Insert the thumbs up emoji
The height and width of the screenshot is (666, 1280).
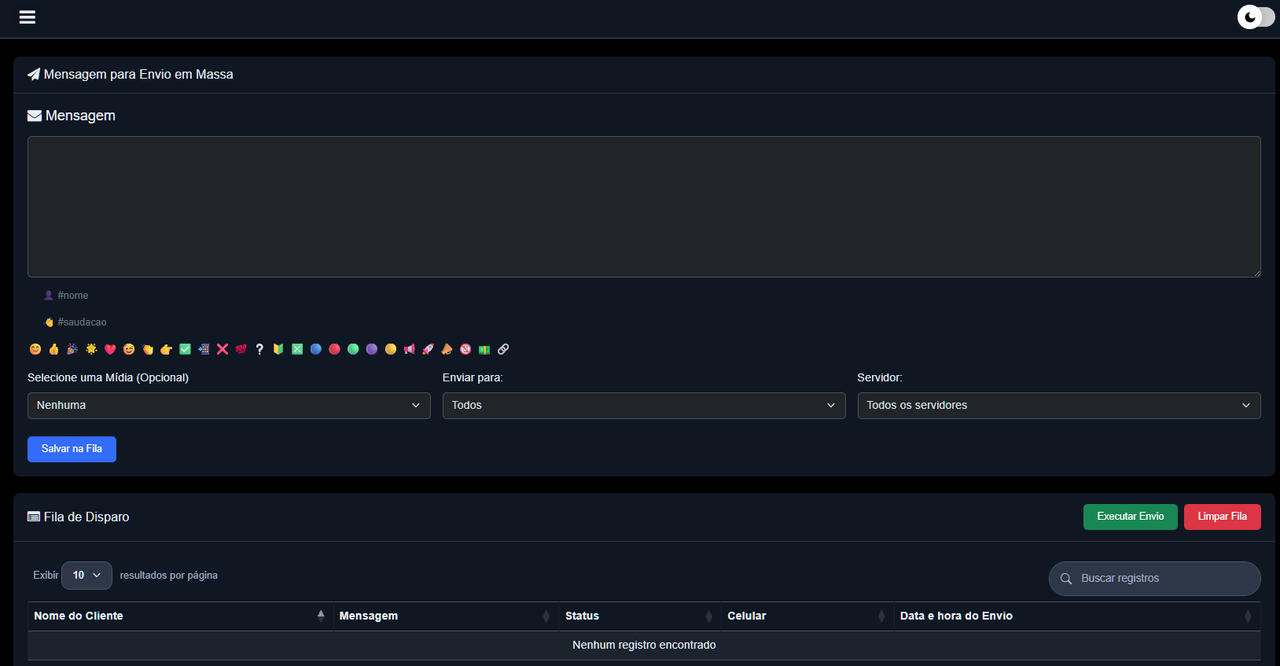[x=54, y=349]
